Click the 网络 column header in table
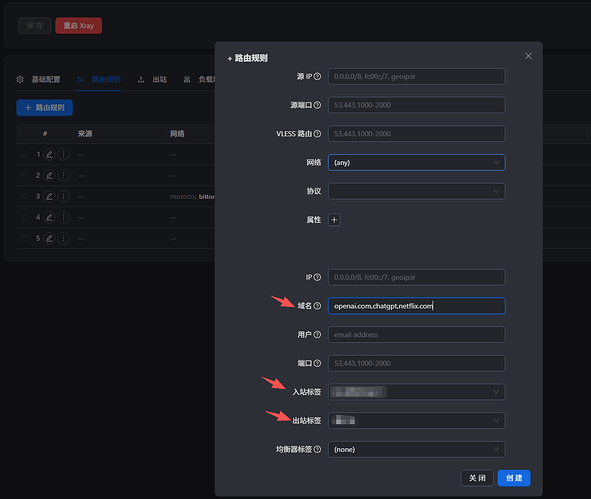591x499 pixels. tap(177, 134)
